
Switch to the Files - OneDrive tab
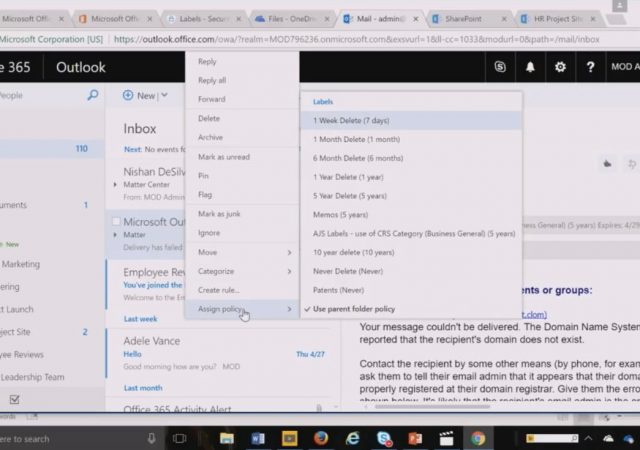(x=291, y=19)
